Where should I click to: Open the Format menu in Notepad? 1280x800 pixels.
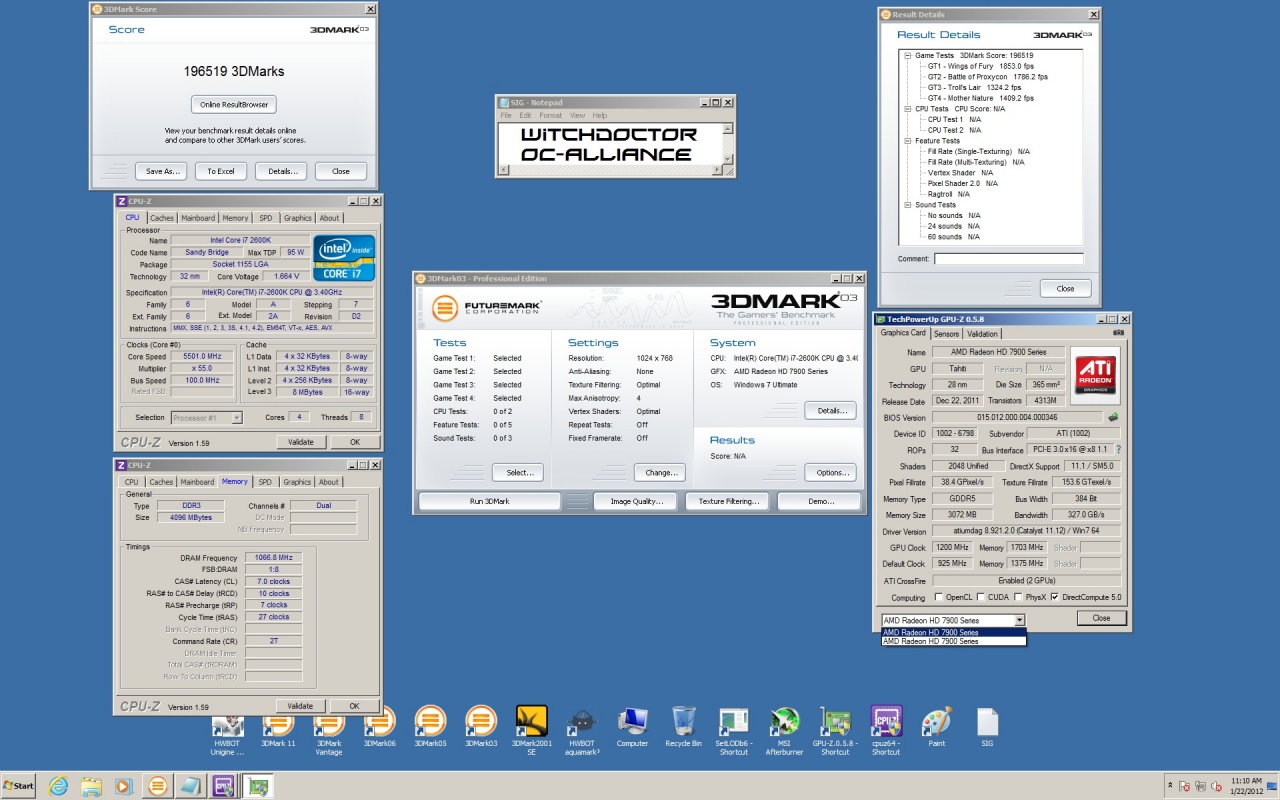point(550,116)
